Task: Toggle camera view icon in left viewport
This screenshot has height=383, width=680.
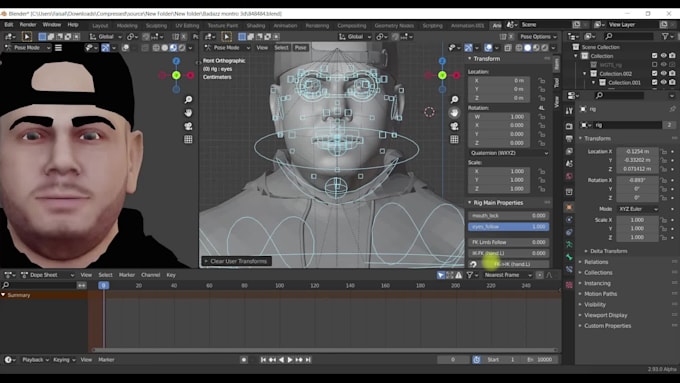Action: (x=188, y=126)
